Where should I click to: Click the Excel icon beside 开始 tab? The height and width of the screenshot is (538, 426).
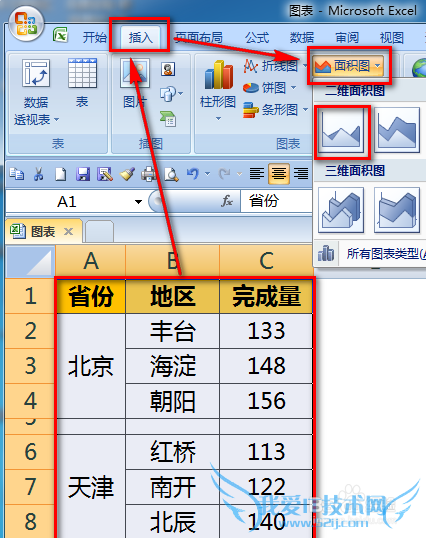click(60, 35)
